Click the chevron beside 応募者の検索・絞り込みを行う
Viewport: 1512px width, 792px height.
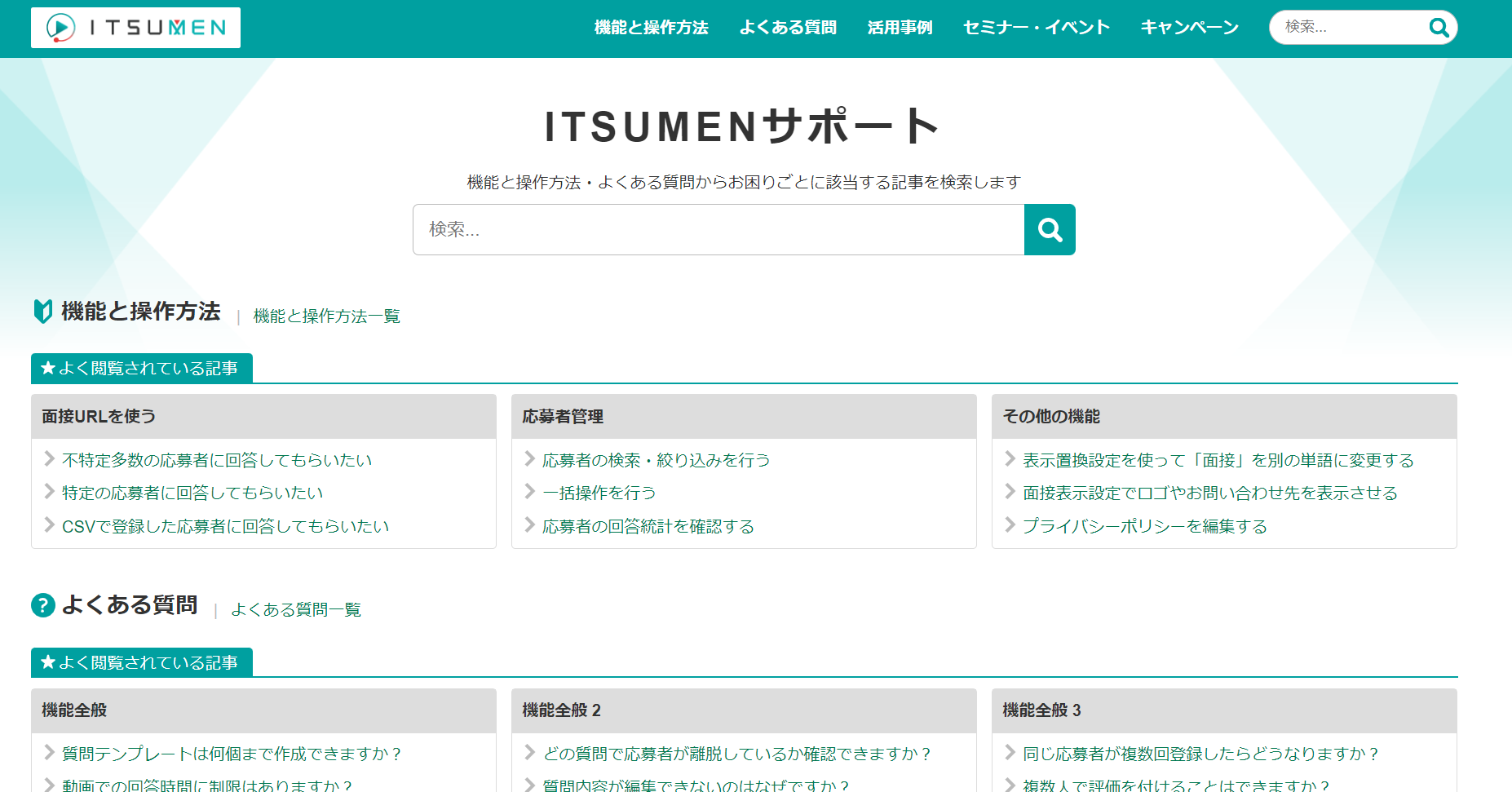529,458
